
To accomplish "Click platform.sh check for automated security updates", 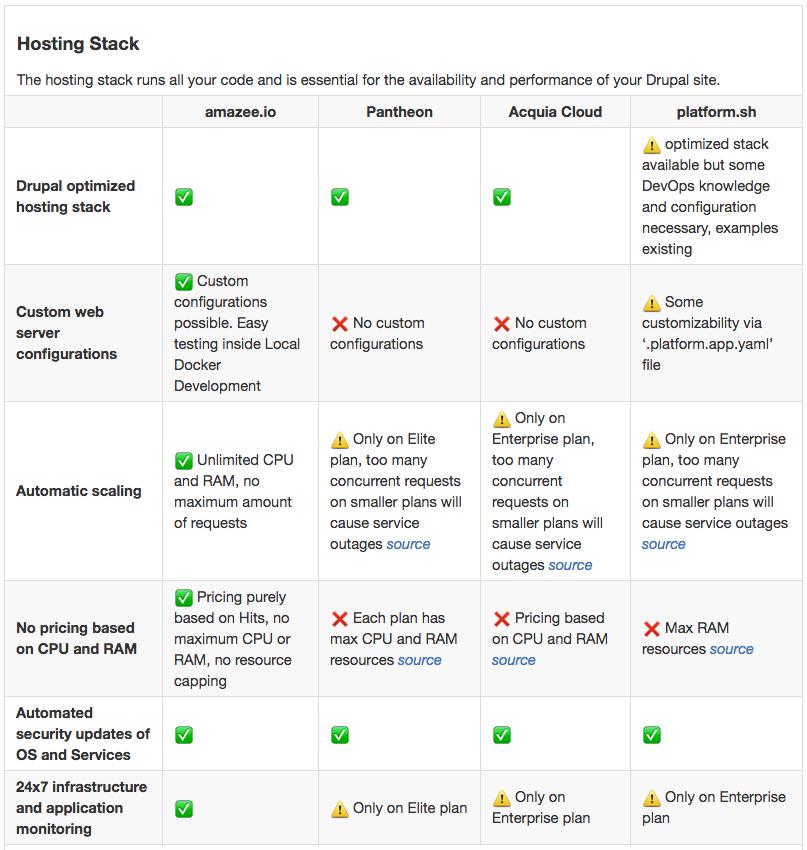I will tap(652, 735).
